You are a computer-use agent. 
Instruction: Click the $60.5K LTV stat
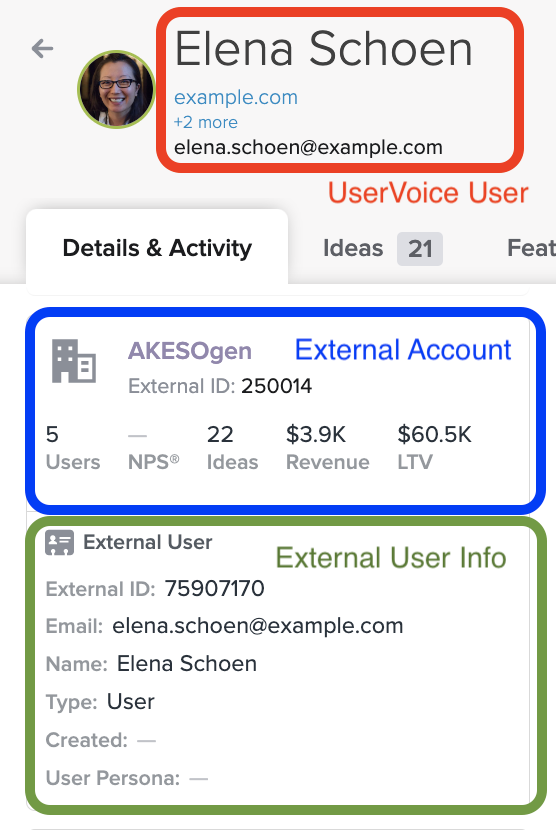tap(434, 448)
